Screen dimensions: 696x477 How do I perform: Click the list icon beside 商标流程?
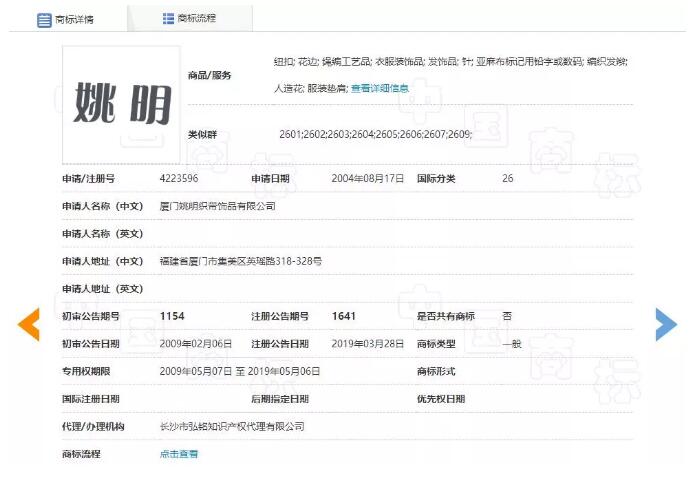point(168,18)
